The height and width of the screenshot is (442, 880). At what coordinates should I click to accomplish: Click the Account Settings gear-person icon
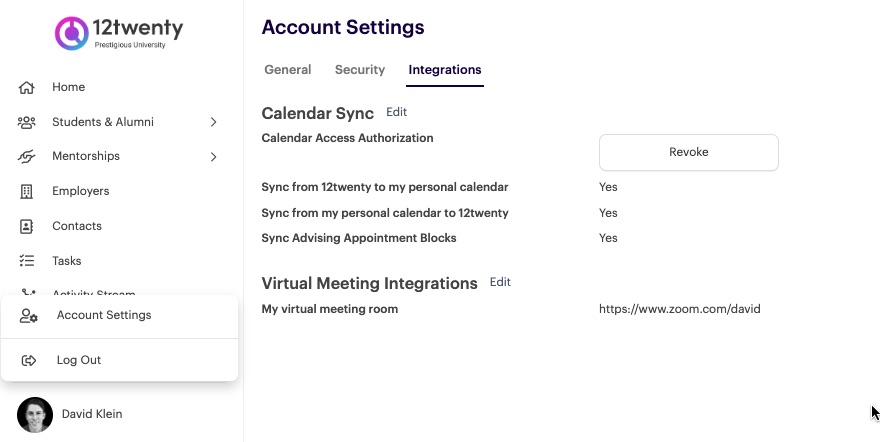point(29,316)
